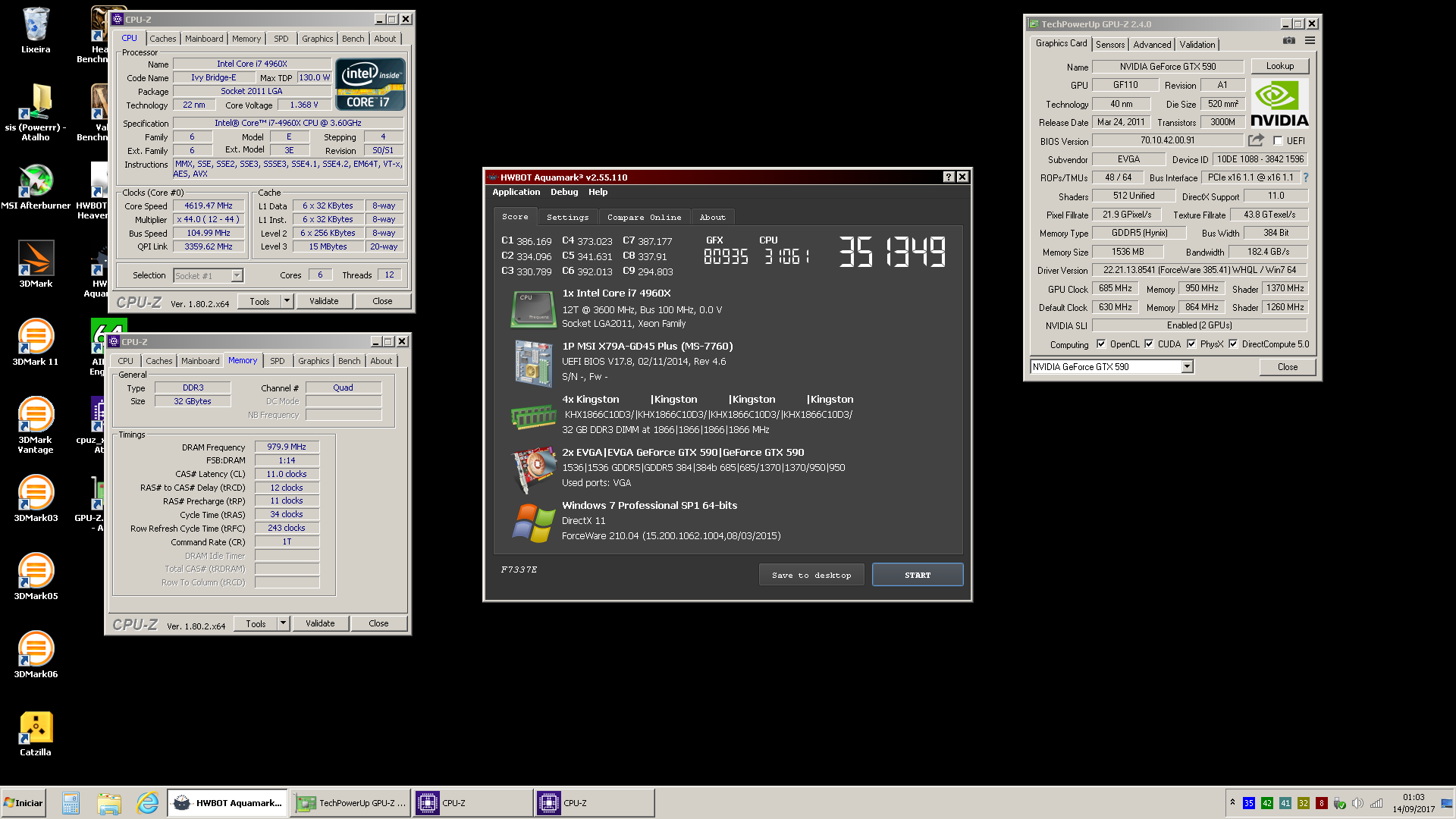Switch to the Settings tab in Aquamark
Image resolution: width=1456 pixels, height=819 pixels.
(567, 218)
